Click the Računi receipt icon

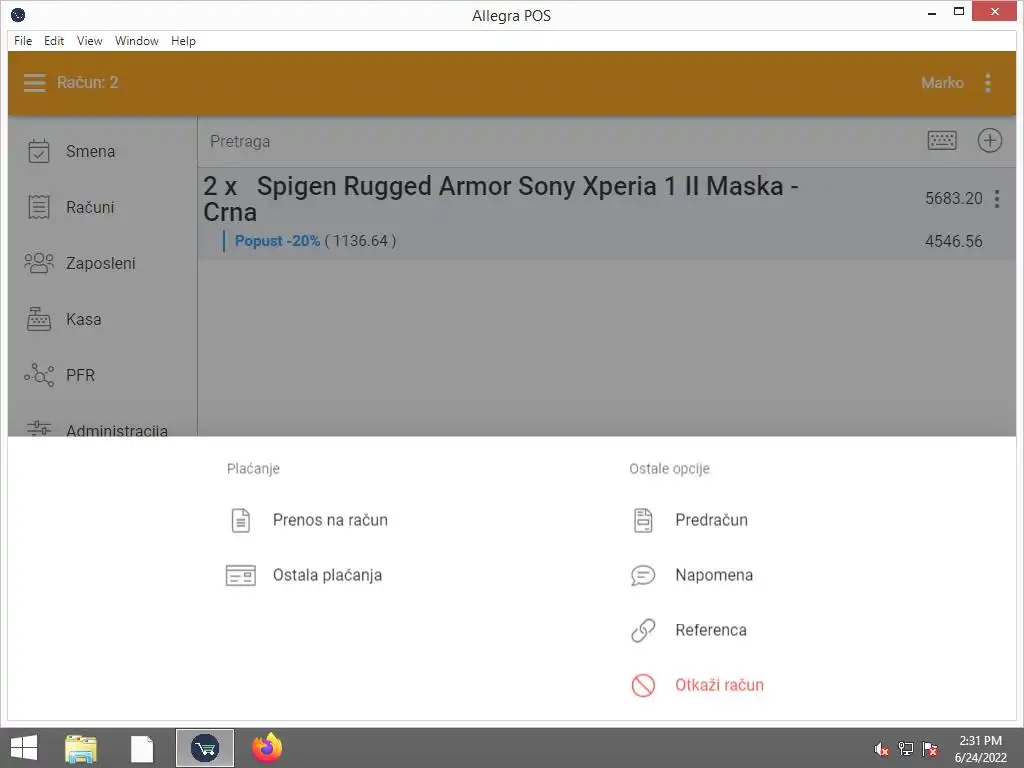(39, 207)
